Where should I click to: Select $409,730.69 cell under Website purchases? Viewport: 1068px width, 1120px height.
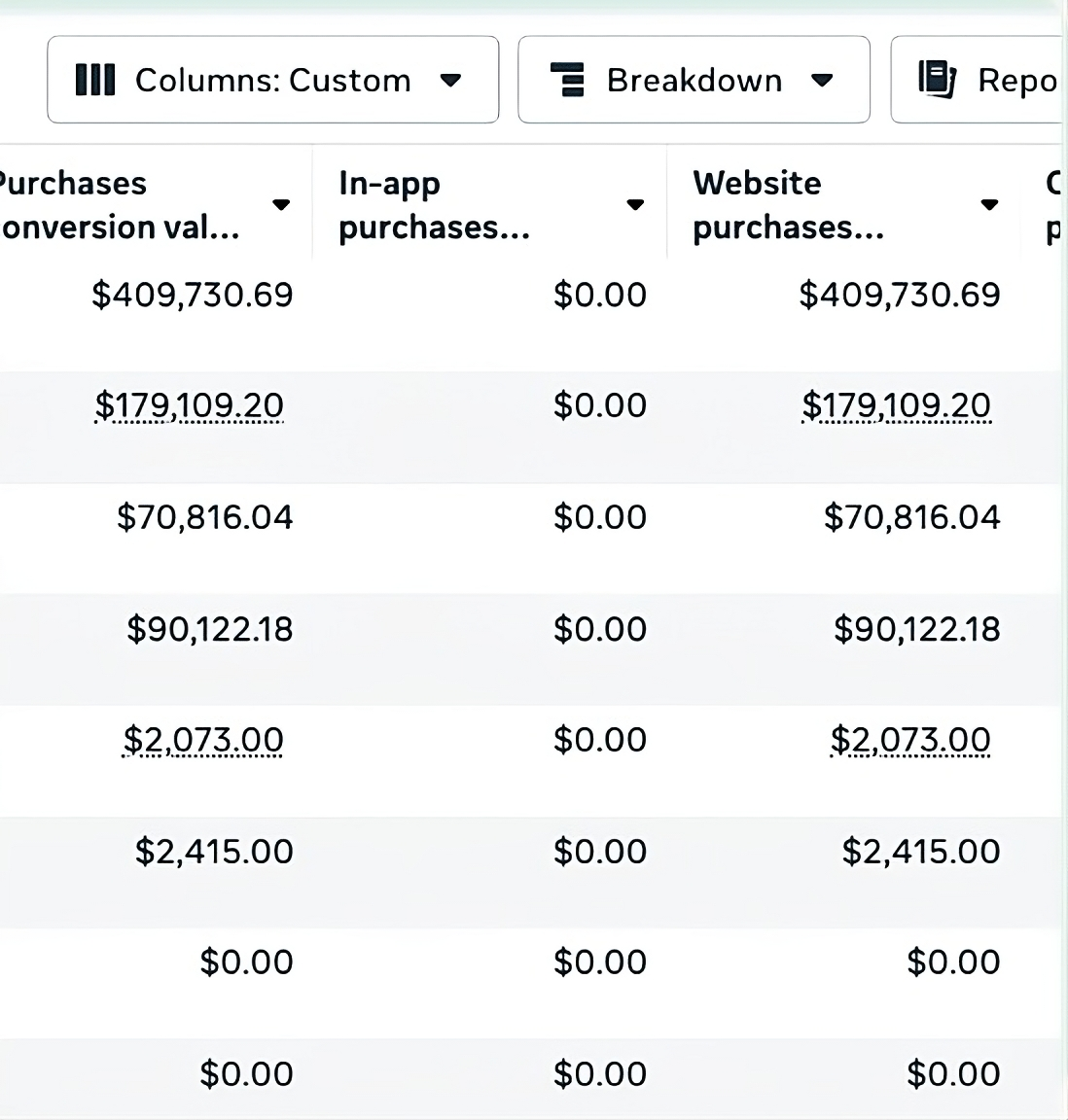899,295
